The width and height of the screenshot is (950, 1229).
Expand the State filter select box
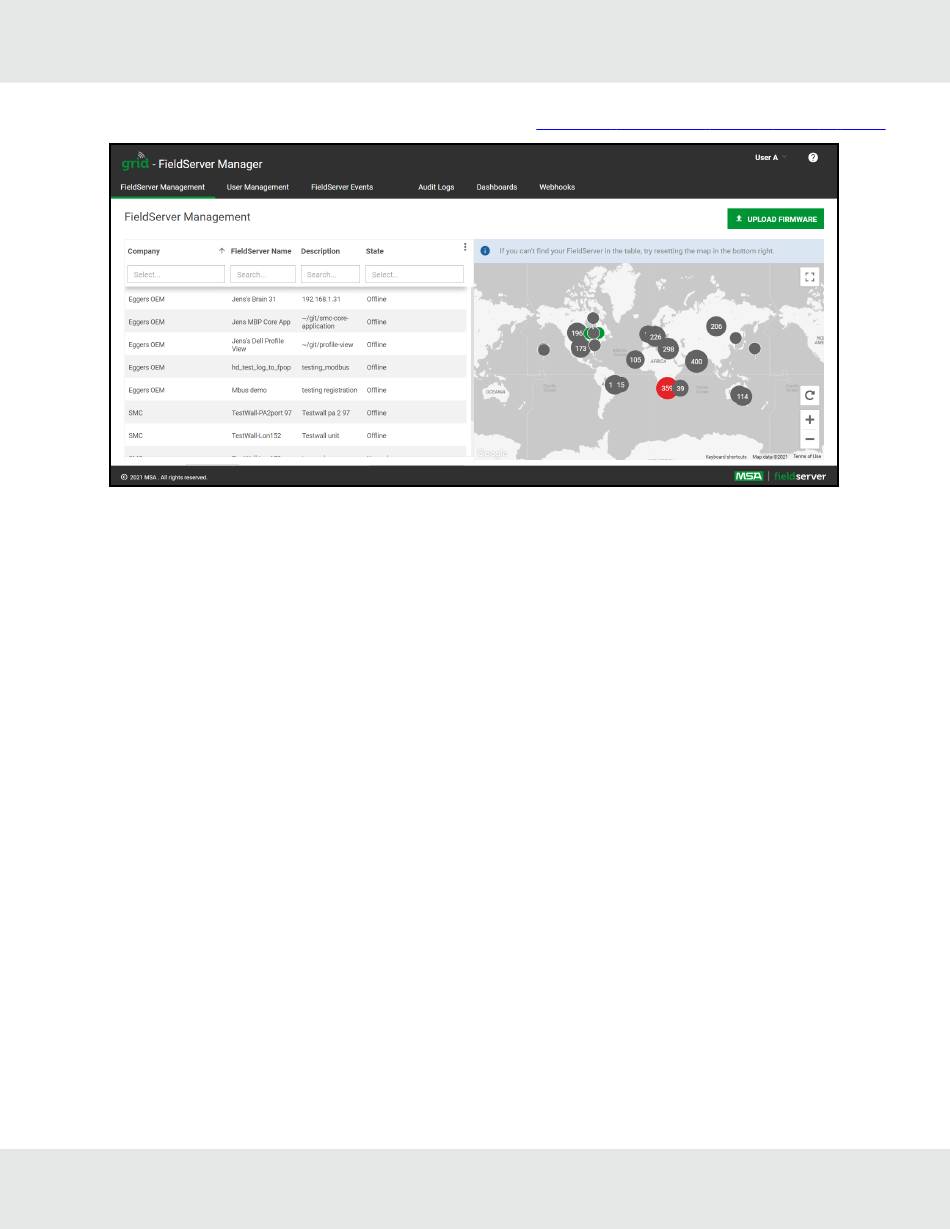point(414,274)
